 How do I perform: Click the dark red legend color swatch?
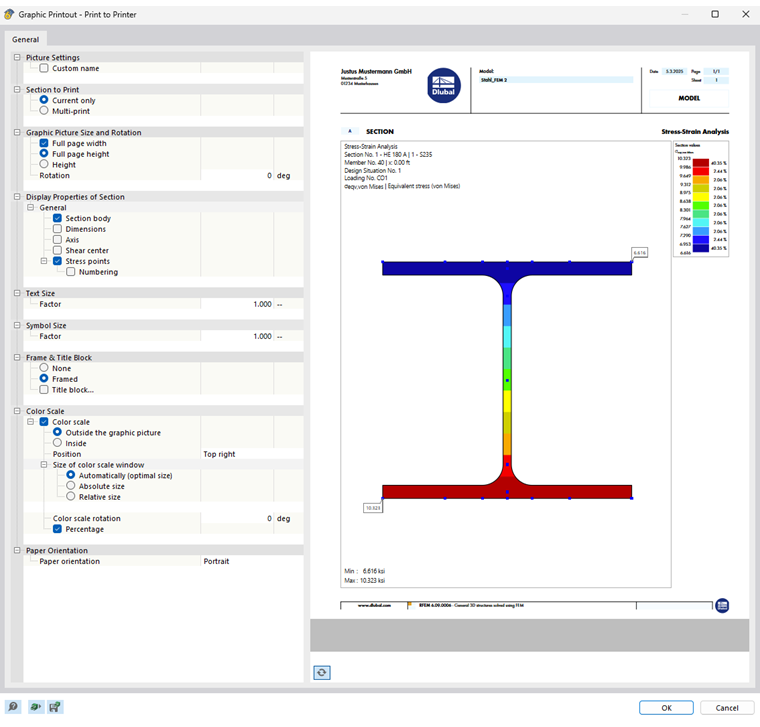click(x=701, y=163)
